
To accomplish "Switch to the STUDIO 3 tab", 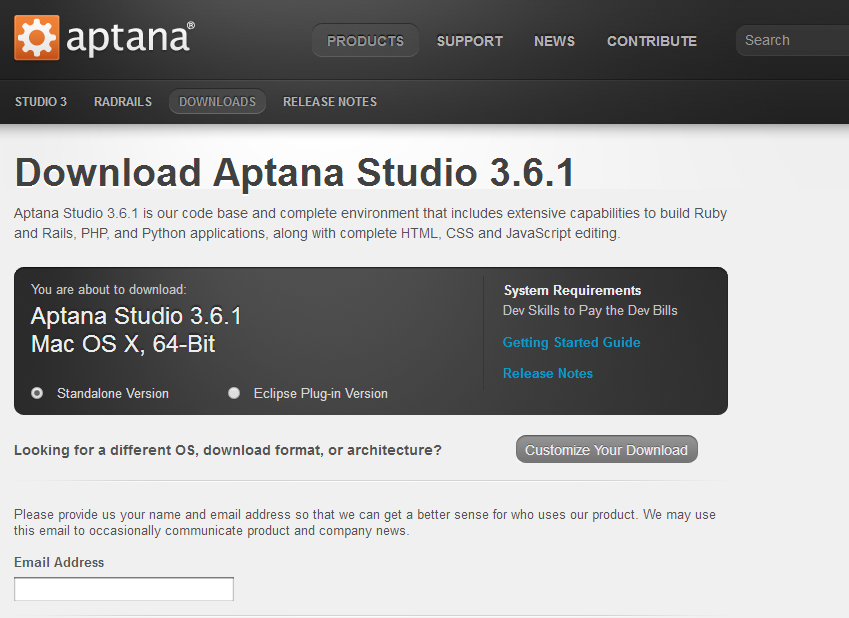I will tap(41, 102).
